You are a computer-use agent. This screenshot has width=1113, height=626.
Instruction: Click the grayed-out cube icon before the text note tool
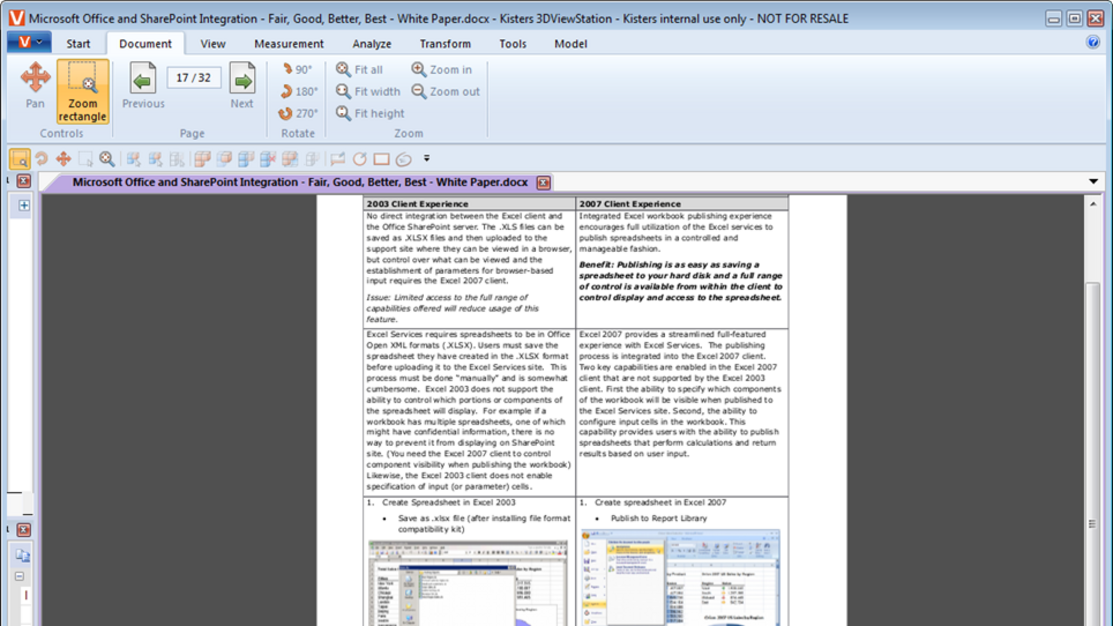[x=312, y=159]
